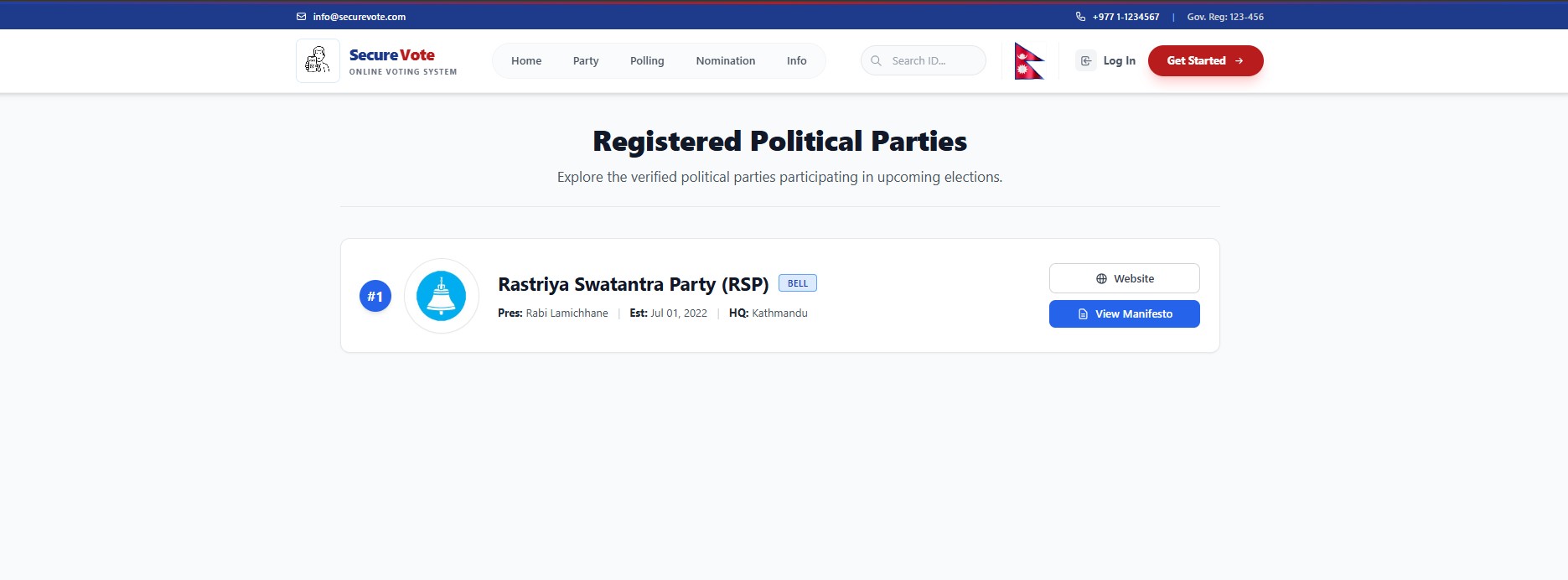Viewport: 1568px width, 580px height.
Task: Click the arrow on Get Started button
Action: point(1239,61)
